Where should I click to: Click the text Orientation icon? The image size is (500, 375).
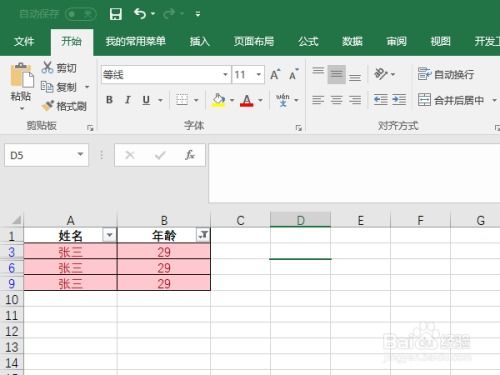381,74
